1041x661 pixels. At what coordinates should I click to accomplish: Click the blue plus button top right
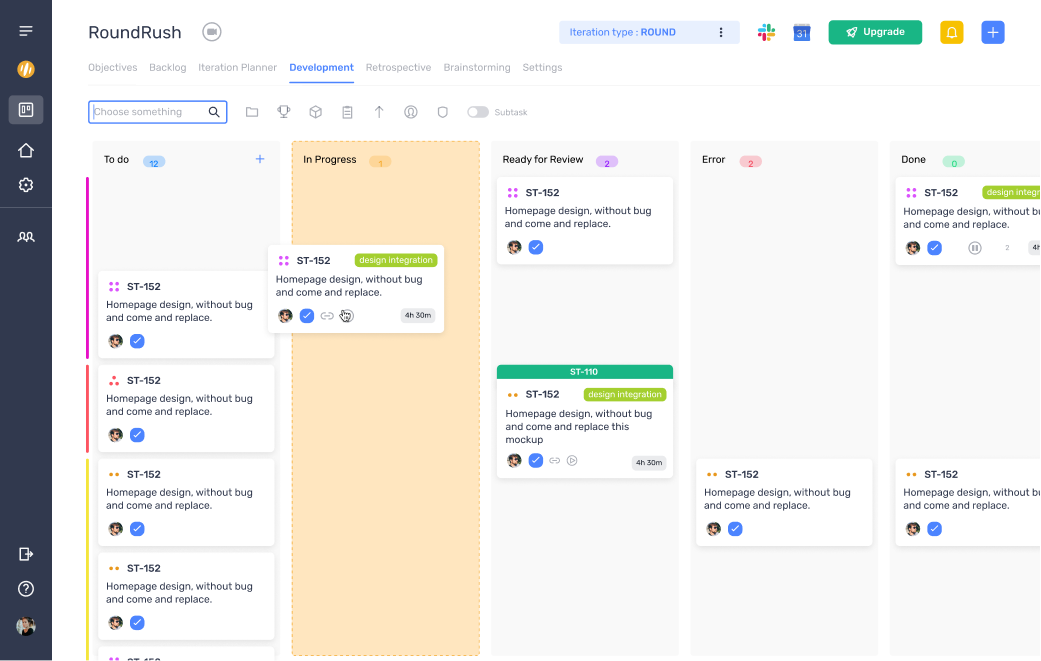[992, 32]
